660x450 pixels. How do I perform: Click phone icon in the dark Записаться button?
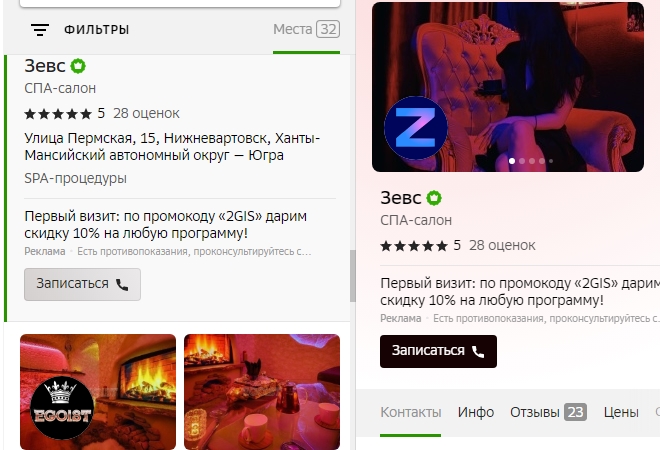point(478,352)
